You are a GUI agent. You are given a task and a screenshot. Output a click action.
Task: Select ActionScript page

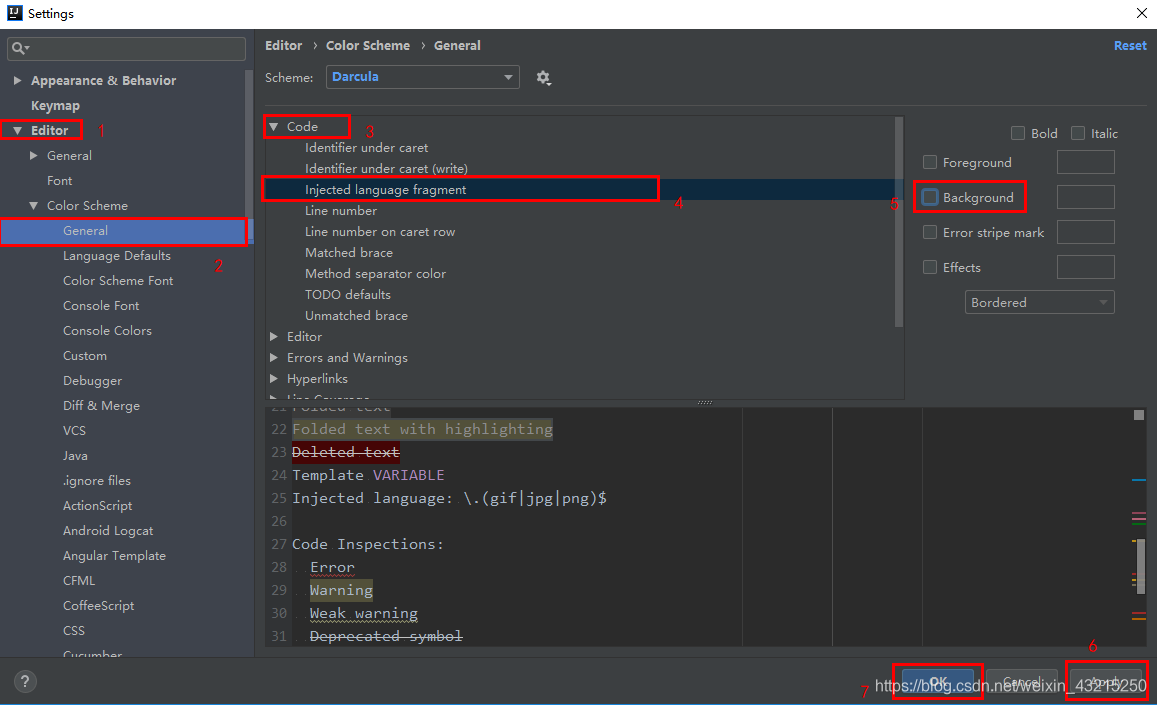pos(97,506)
